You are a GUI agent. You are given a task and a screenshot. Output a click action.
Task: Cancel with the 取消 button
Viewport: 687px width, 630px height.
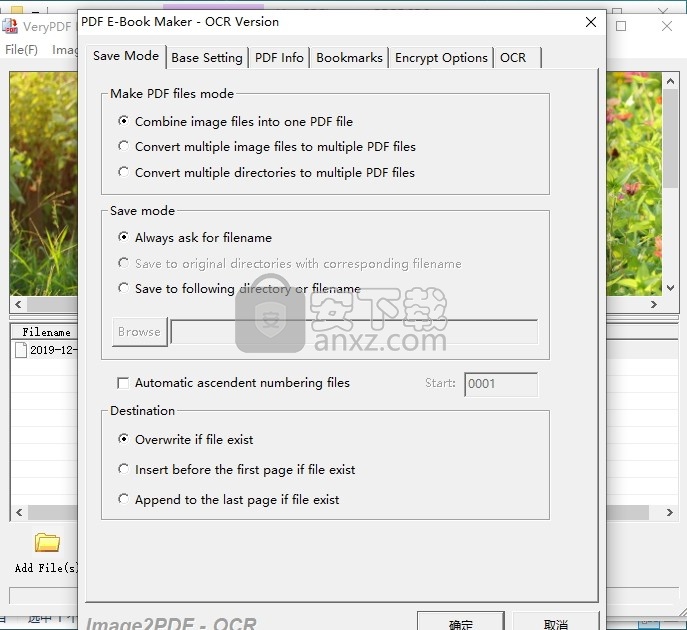click(x=556, y=622)
